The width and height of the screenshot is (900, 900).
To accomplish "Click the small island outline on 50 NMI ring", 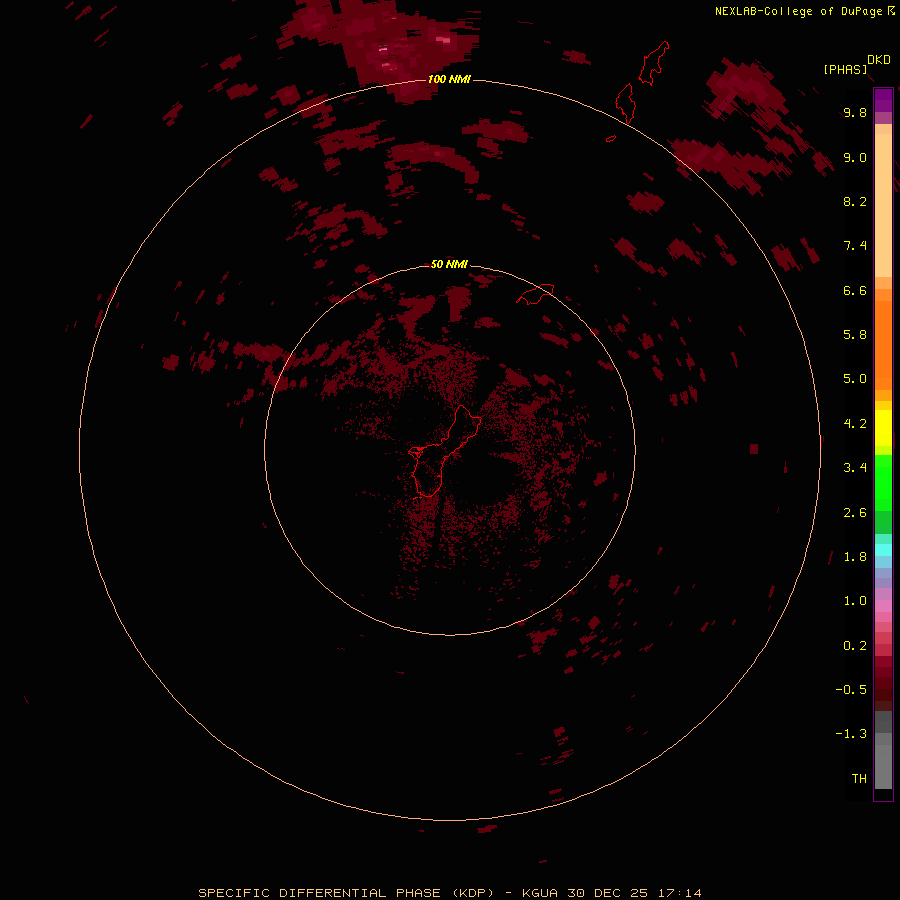I will click(x=536, y=294).
